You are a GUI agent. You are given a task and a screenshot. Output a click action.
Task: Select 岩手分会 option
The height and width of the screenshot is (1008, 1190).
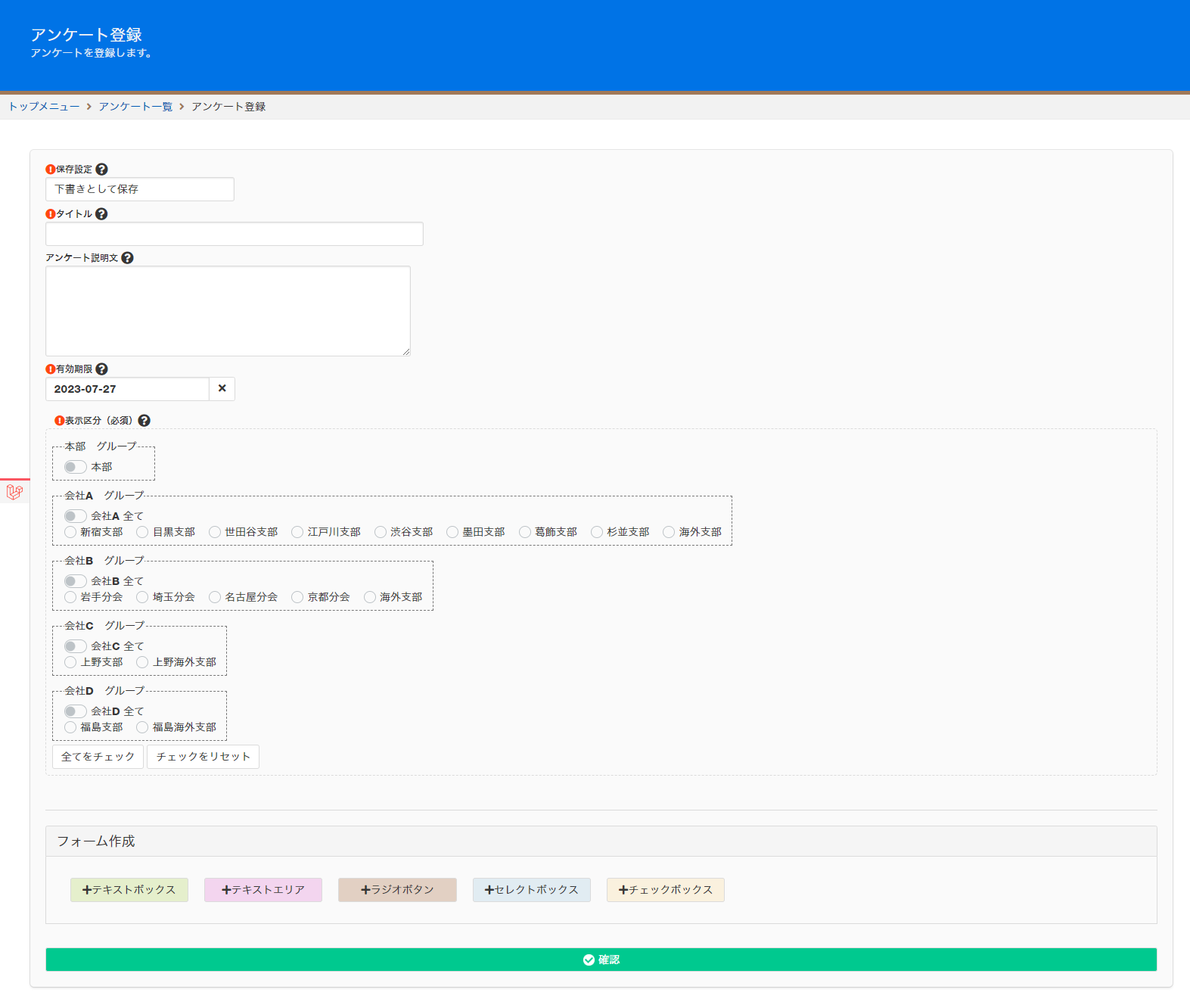(x=70, y=597)
